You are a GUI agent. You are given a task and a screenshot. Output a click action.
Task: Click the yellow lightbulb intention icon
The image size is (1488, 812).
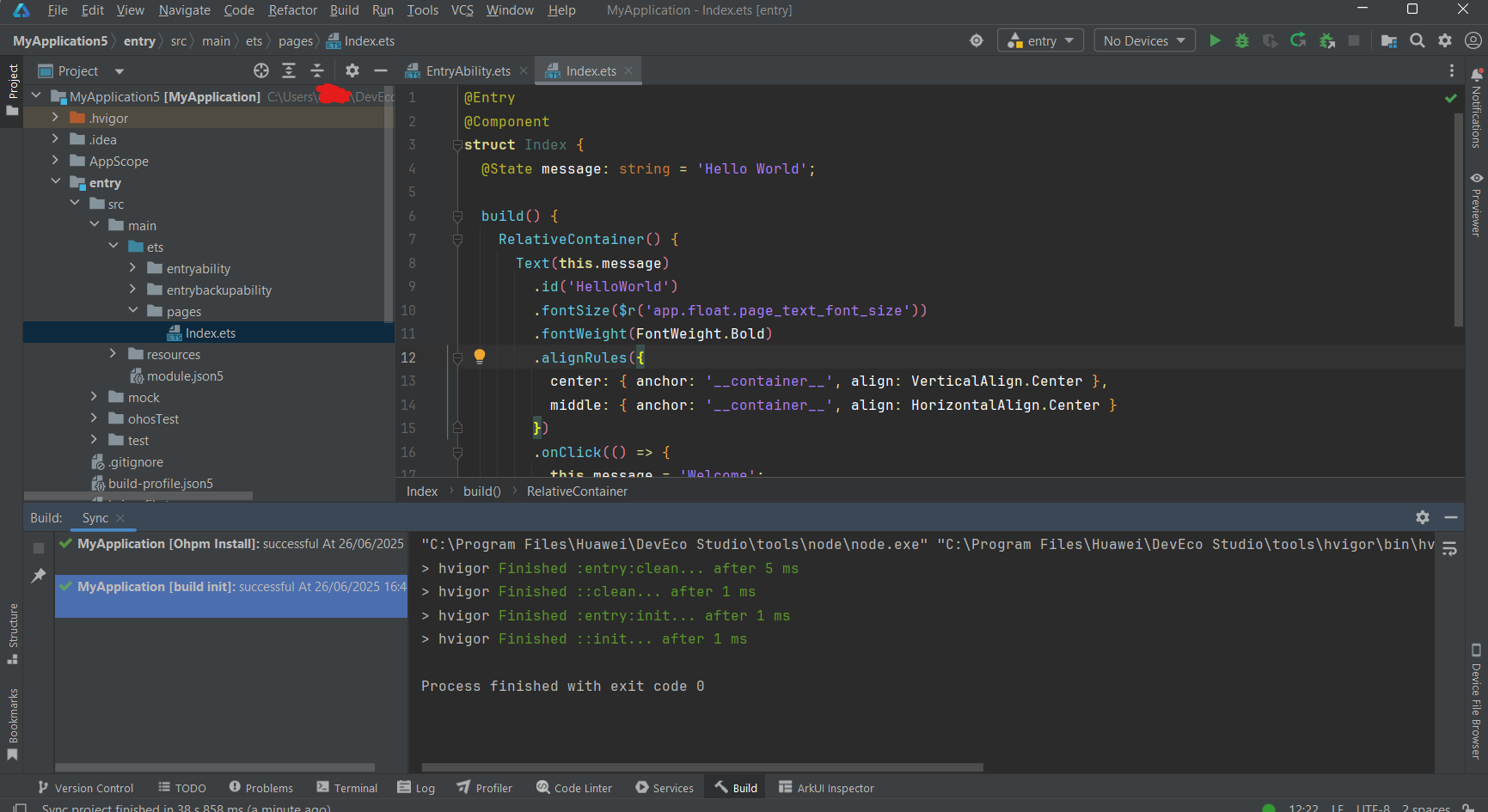point(480,357)
